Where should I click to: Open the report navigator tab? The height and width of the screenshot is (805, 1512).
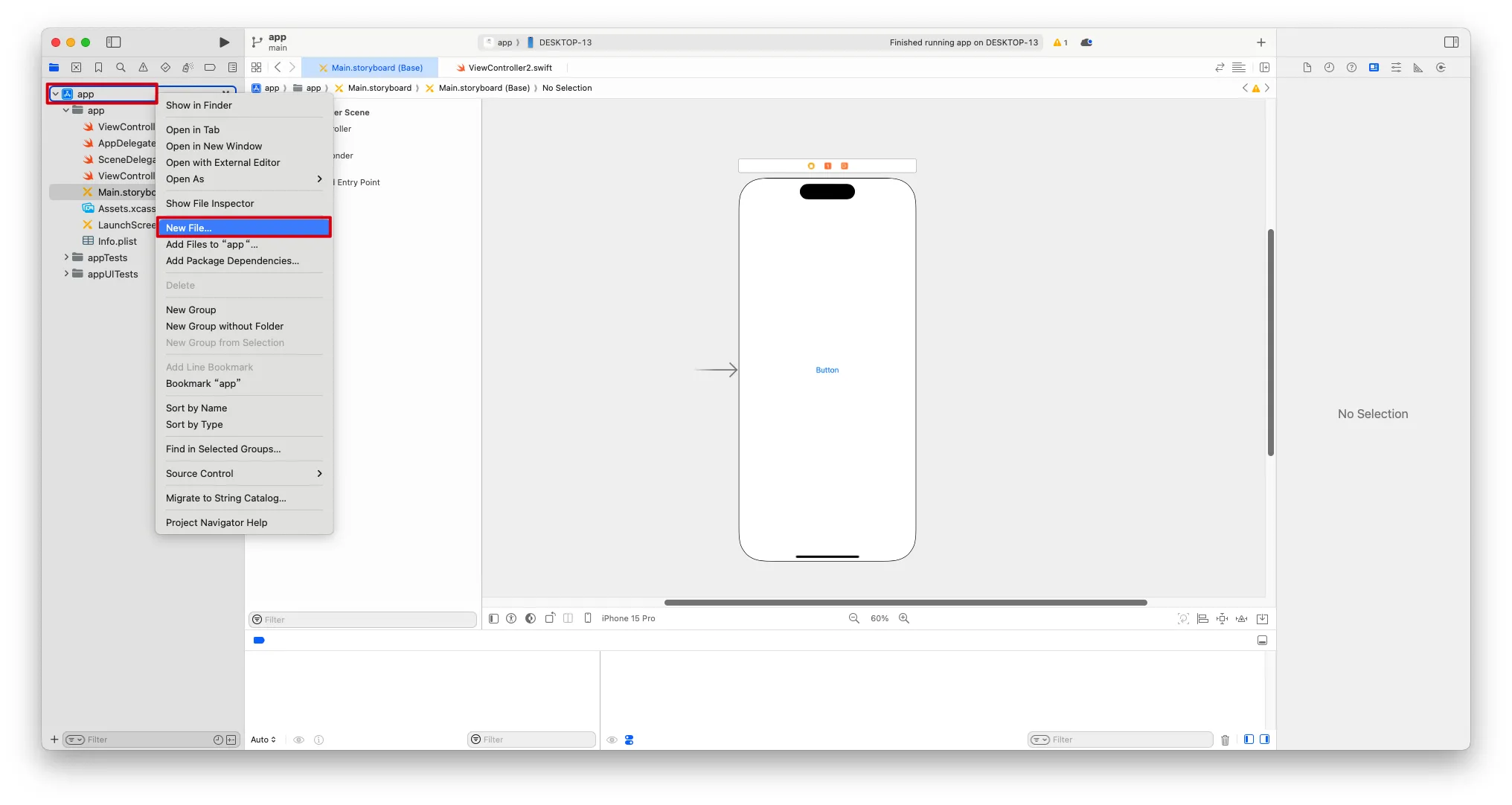[232, 68]
